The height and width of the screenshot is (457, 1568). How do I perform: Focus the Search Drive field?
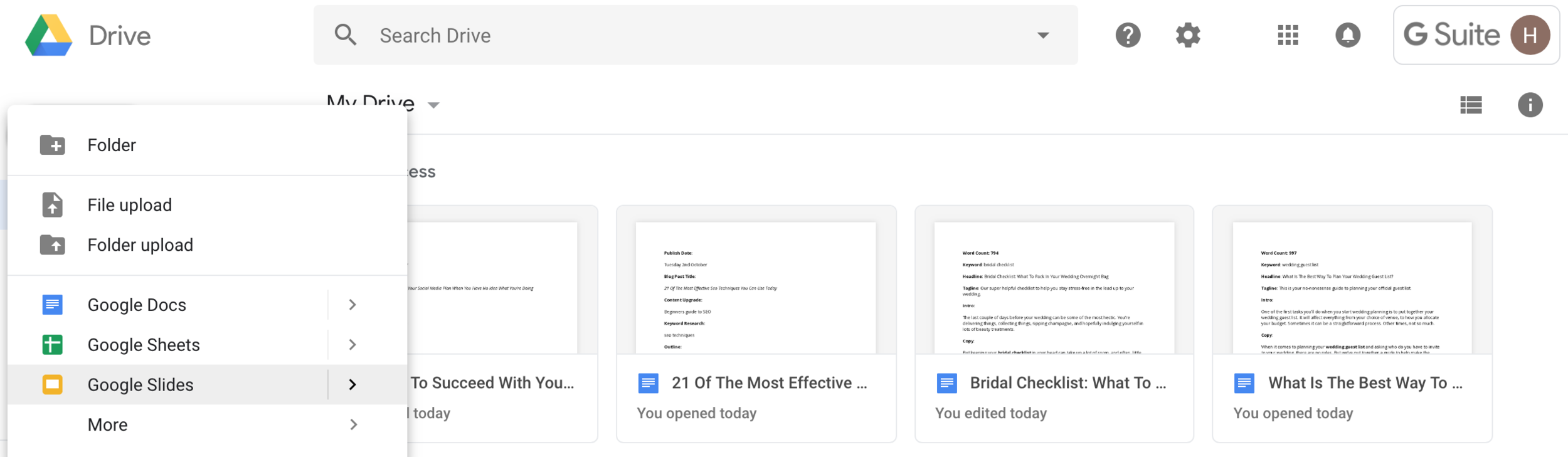point(696,35)
